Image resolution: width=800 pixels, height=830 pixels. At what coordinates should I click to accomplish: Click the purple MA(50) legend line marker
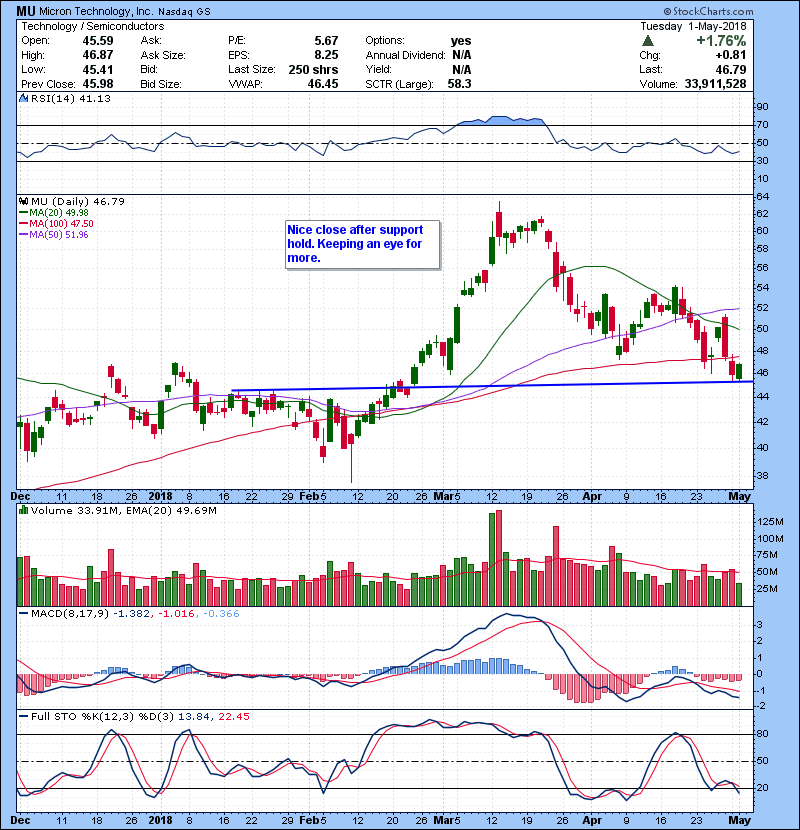[x=23, y=234]
